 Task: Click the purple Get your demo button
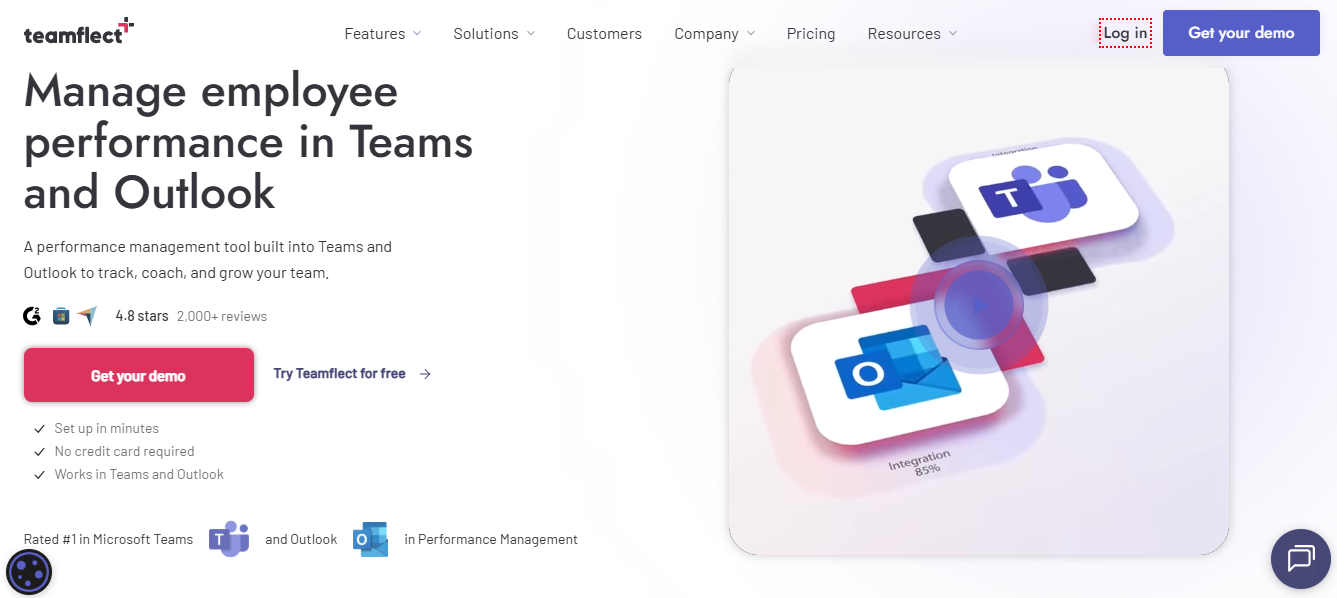coord(1241,33)
